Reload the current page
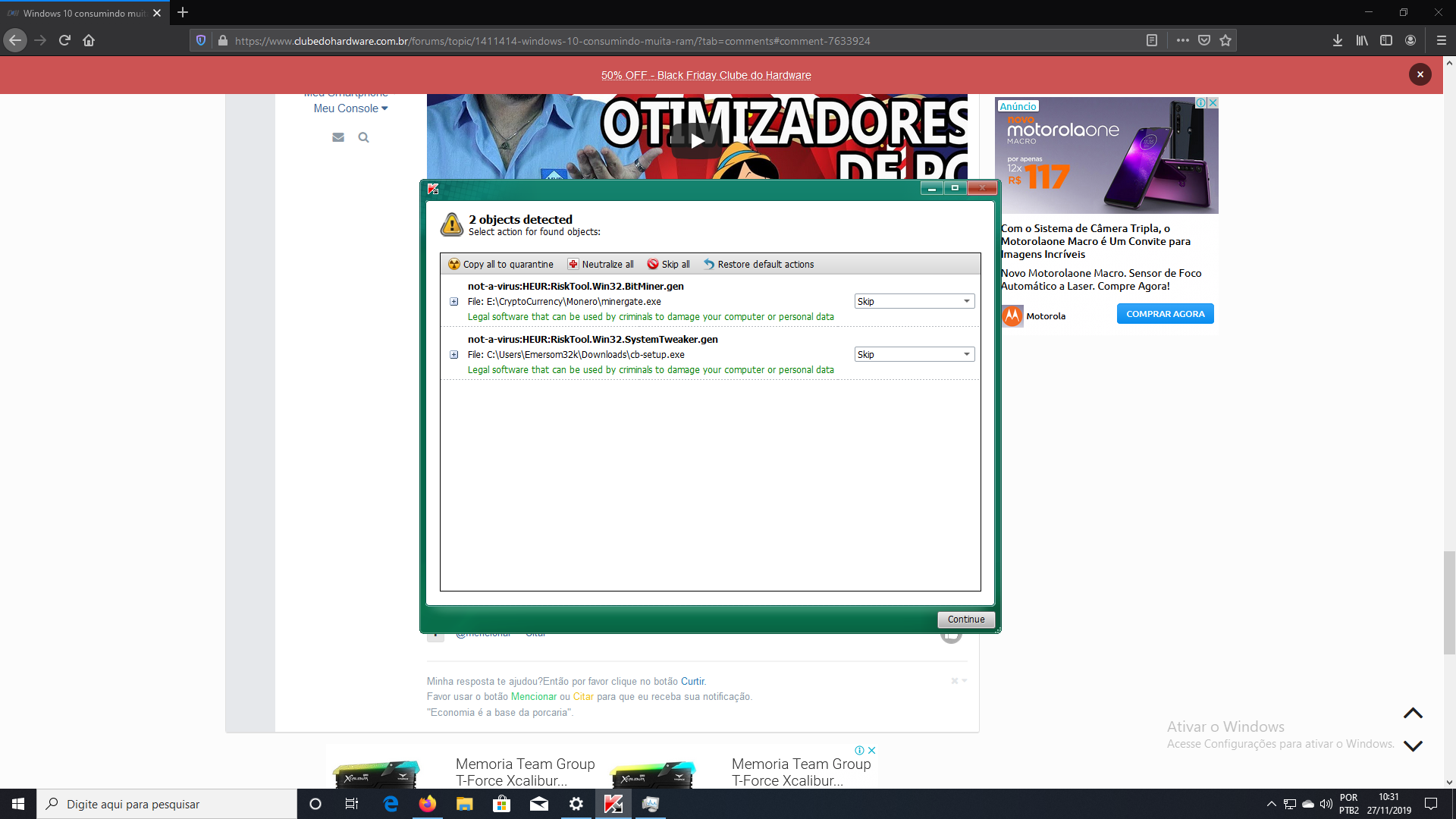 click(x=64, y=40)
